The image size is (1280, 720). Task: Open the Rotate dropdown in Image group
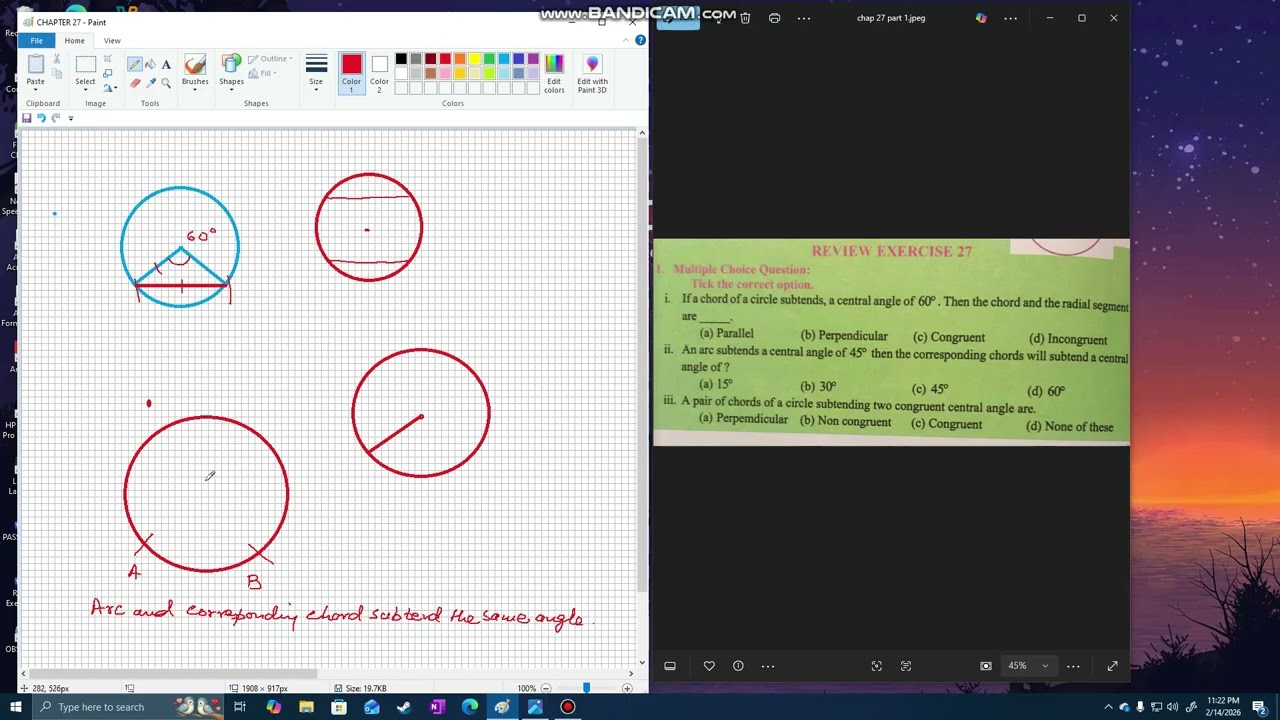pyautogui.click(x=110, y=88)
